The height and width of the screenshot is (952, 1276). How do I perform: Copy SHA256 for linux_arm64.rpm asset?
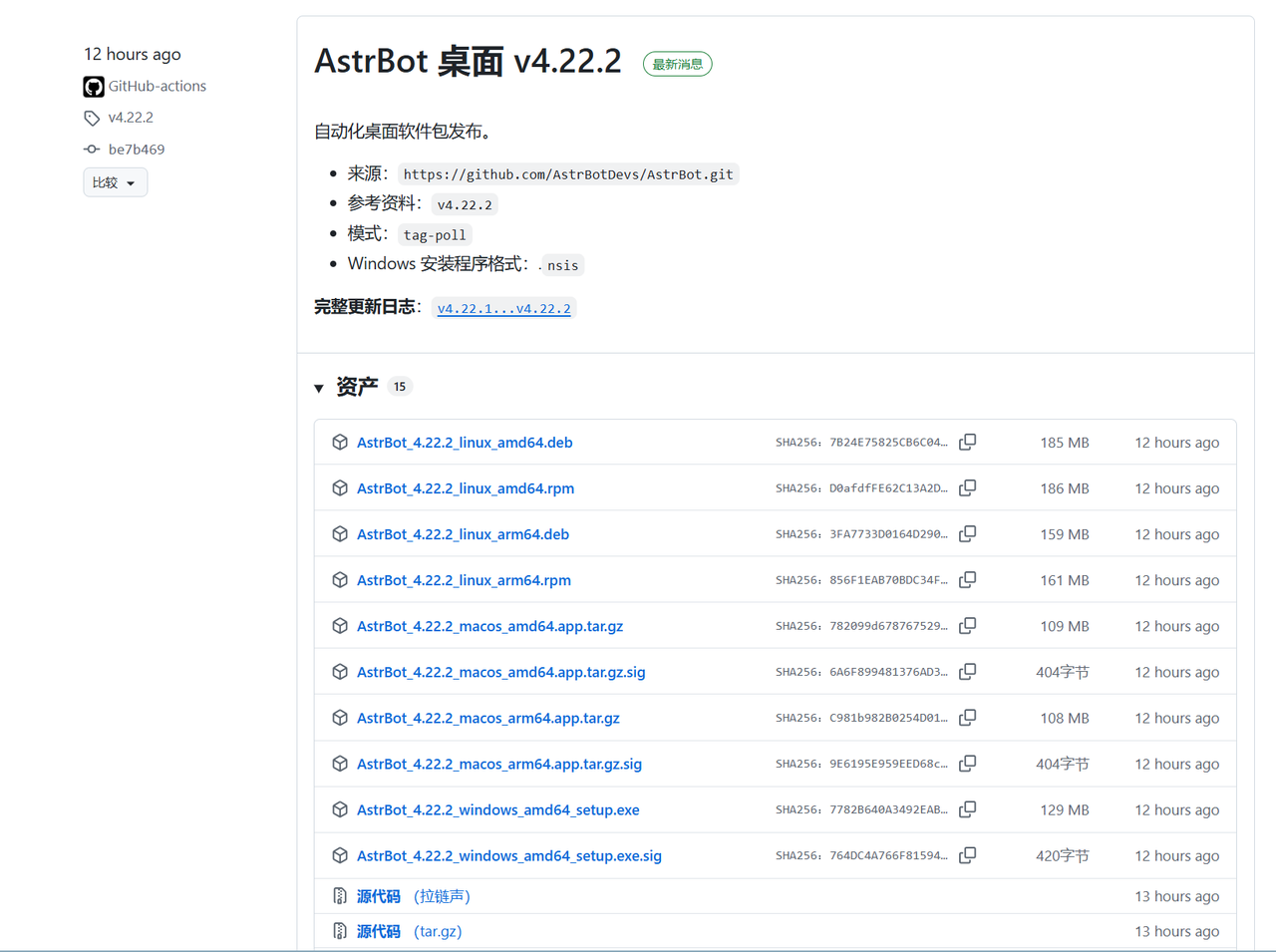click(x=967, y=579)
